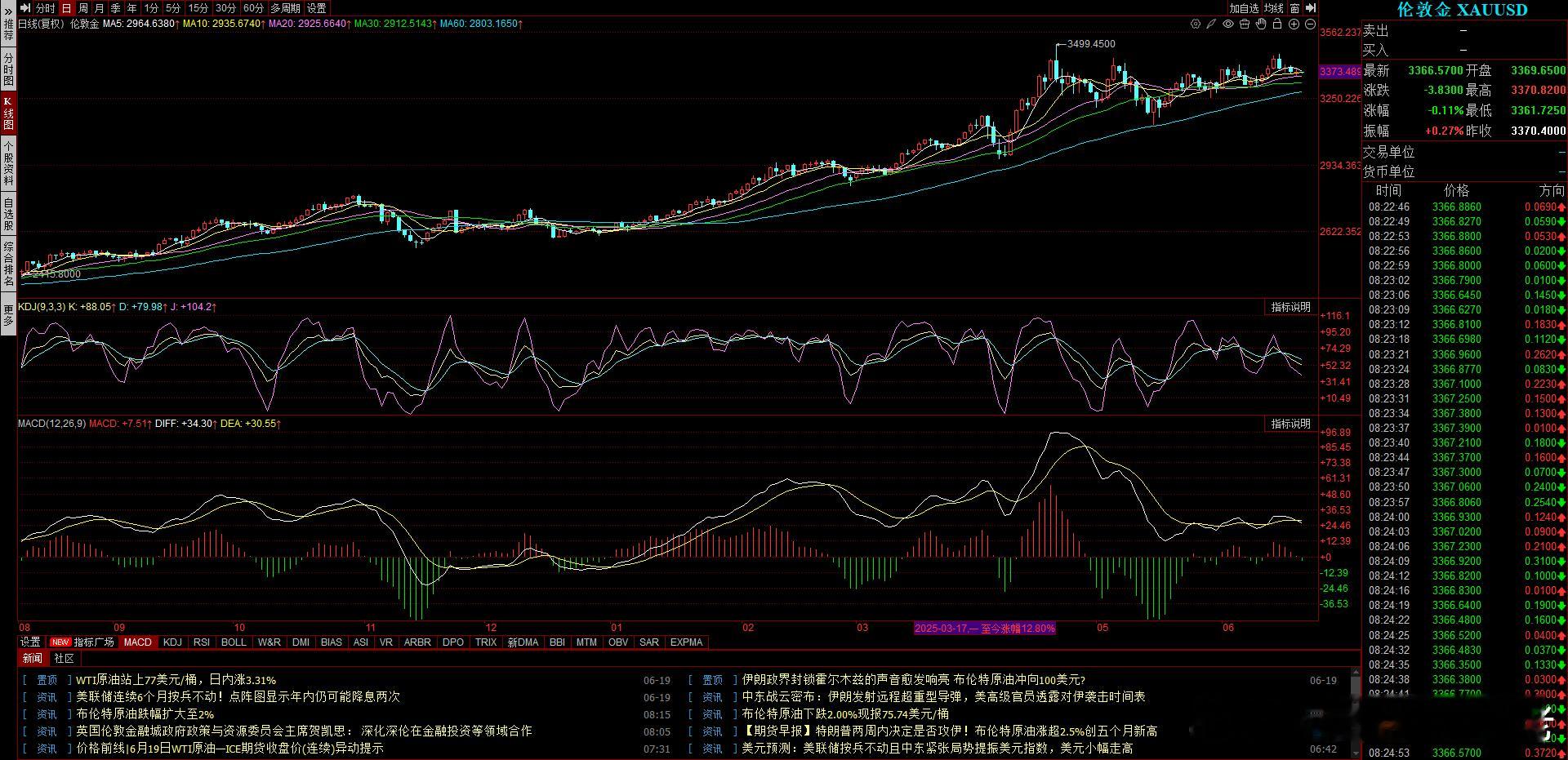
Task: Select W&R indicator tab
Action: coord(269,642)
